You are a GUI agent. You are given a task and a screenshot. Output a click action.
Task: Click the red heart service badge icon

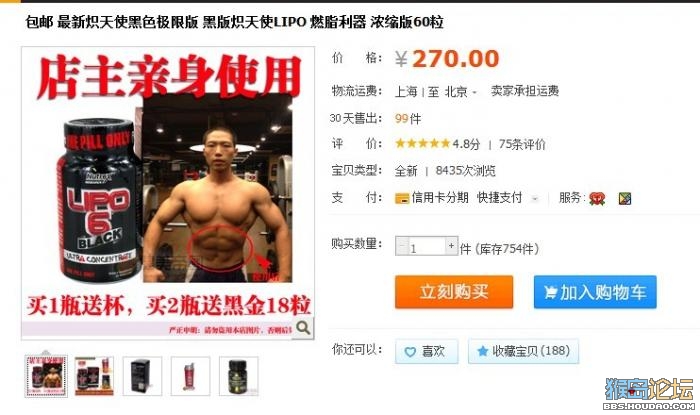[x=596, y=198]
